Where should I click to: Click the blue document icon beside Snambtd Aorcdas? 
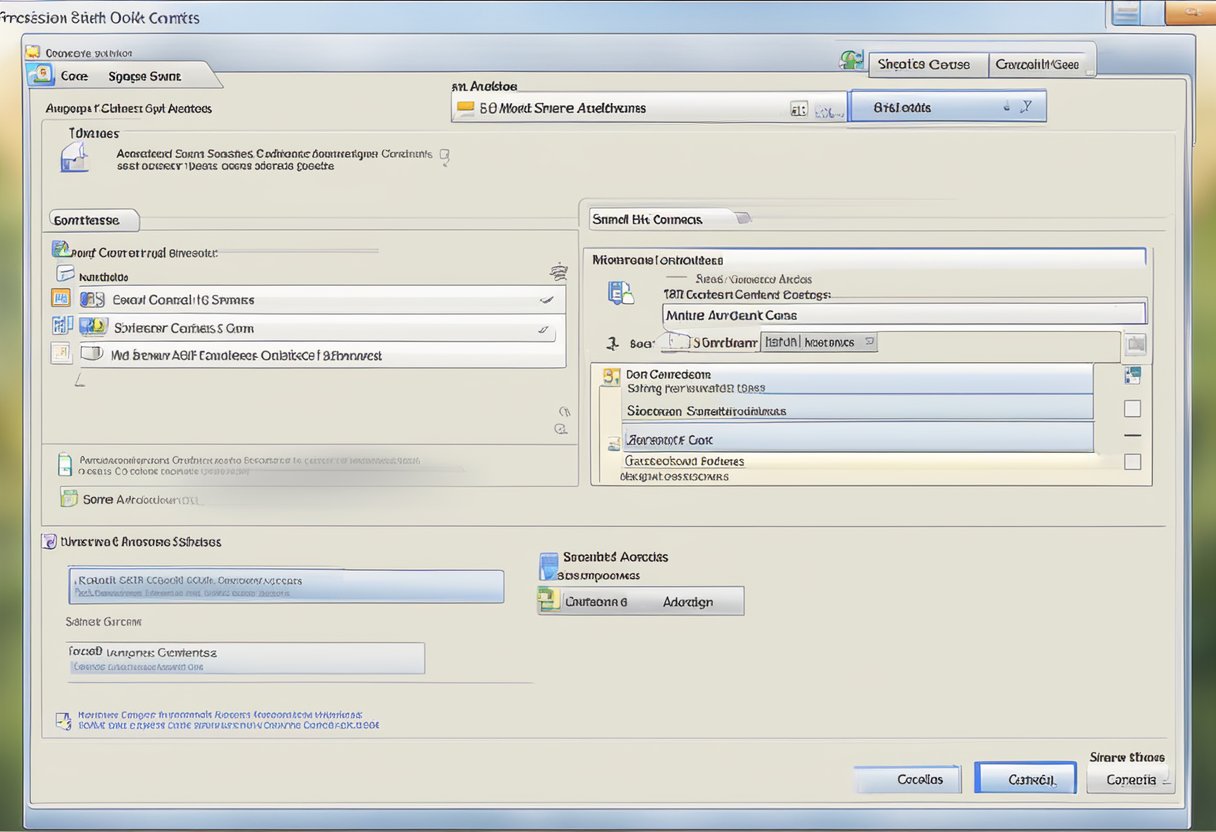click(x=548, y=565)
